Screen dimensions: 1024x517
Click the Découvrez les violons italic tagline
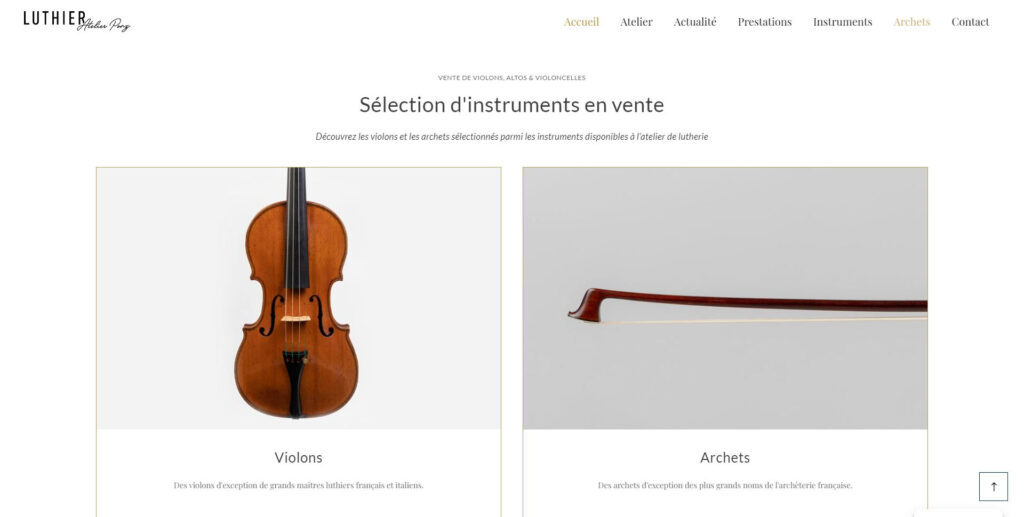point(511,136)
